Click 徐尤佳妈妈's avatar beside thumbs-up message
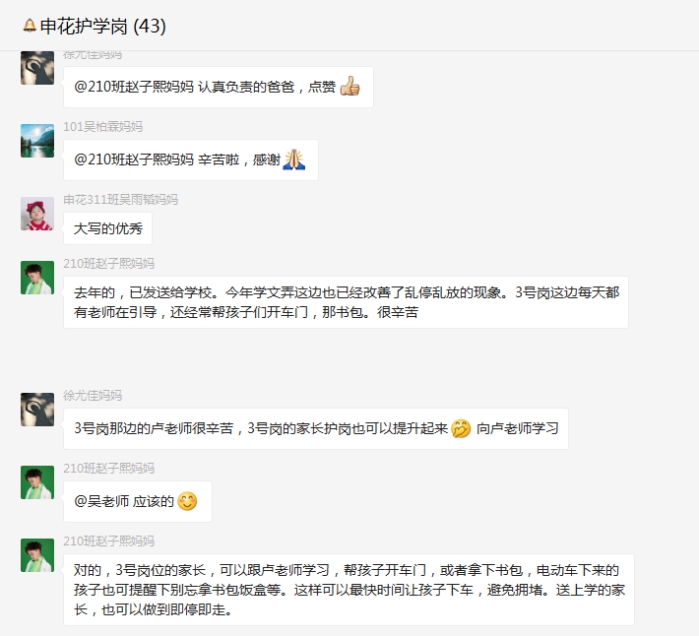The image size is (699, 636). point(37,68)
